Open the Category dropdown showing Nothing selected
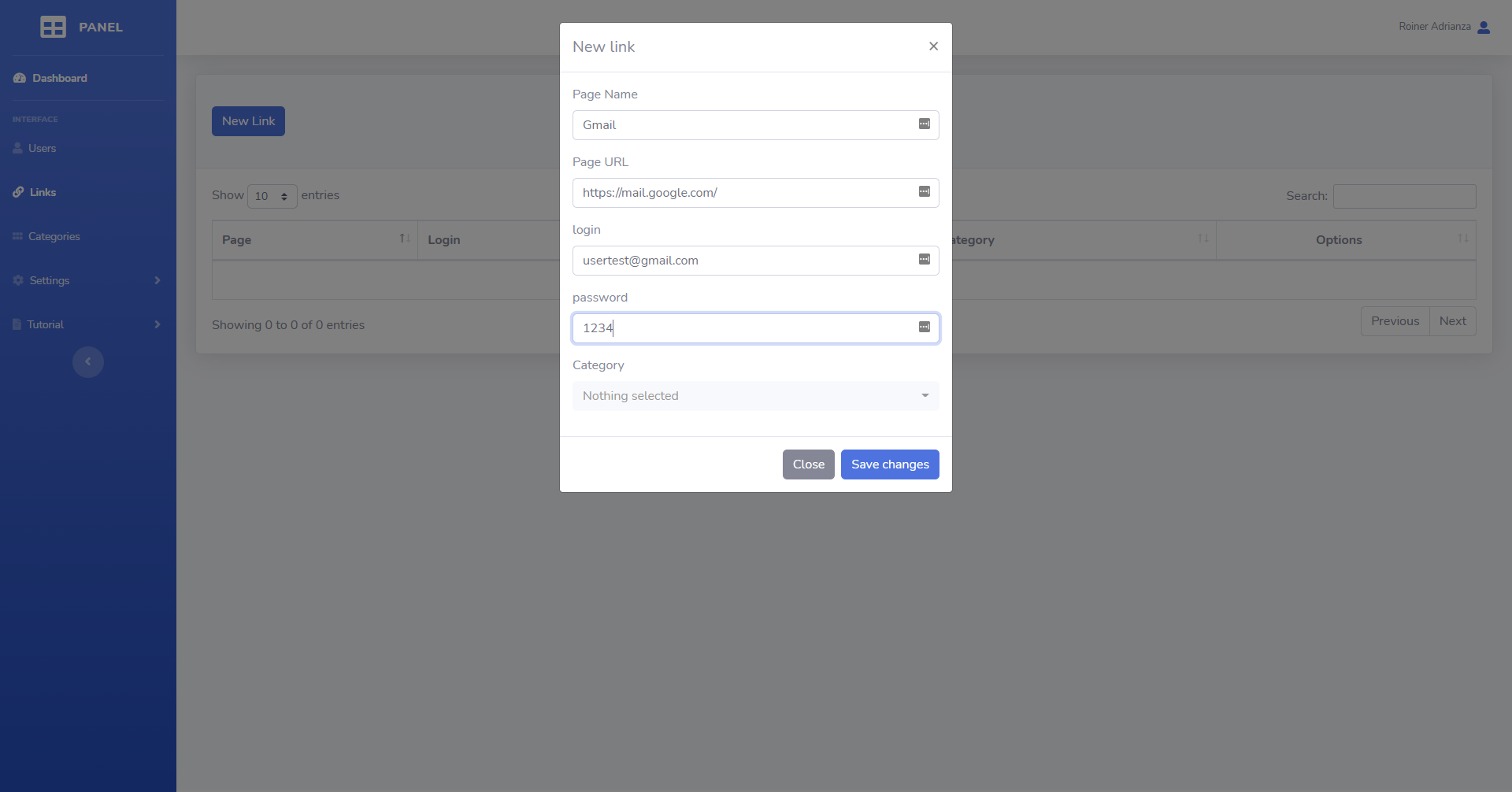The image size is (1512, 792). [755, 396]
